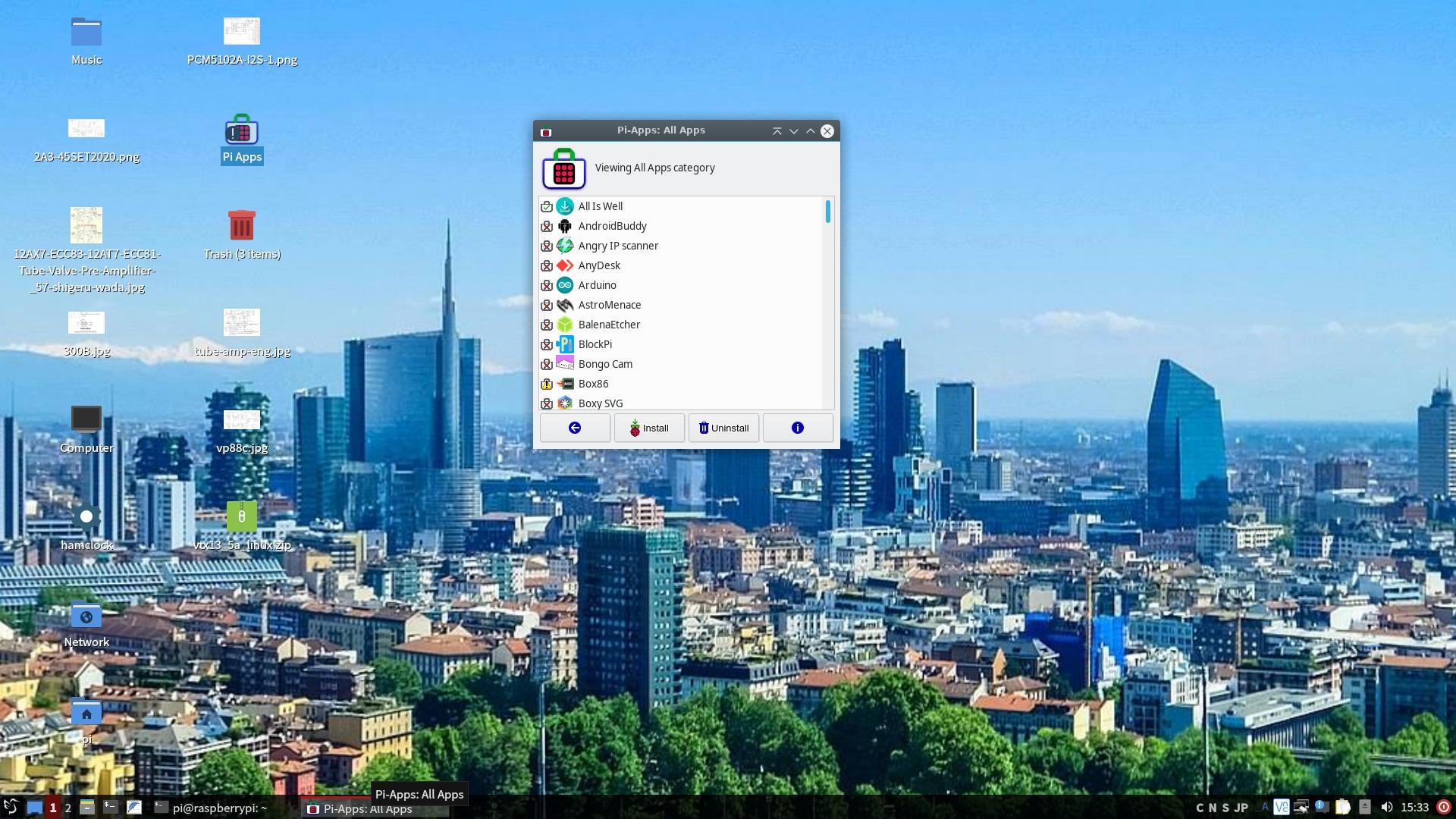Select the Box86 warning status icon
1456x819 pixels.
point(547,384)
